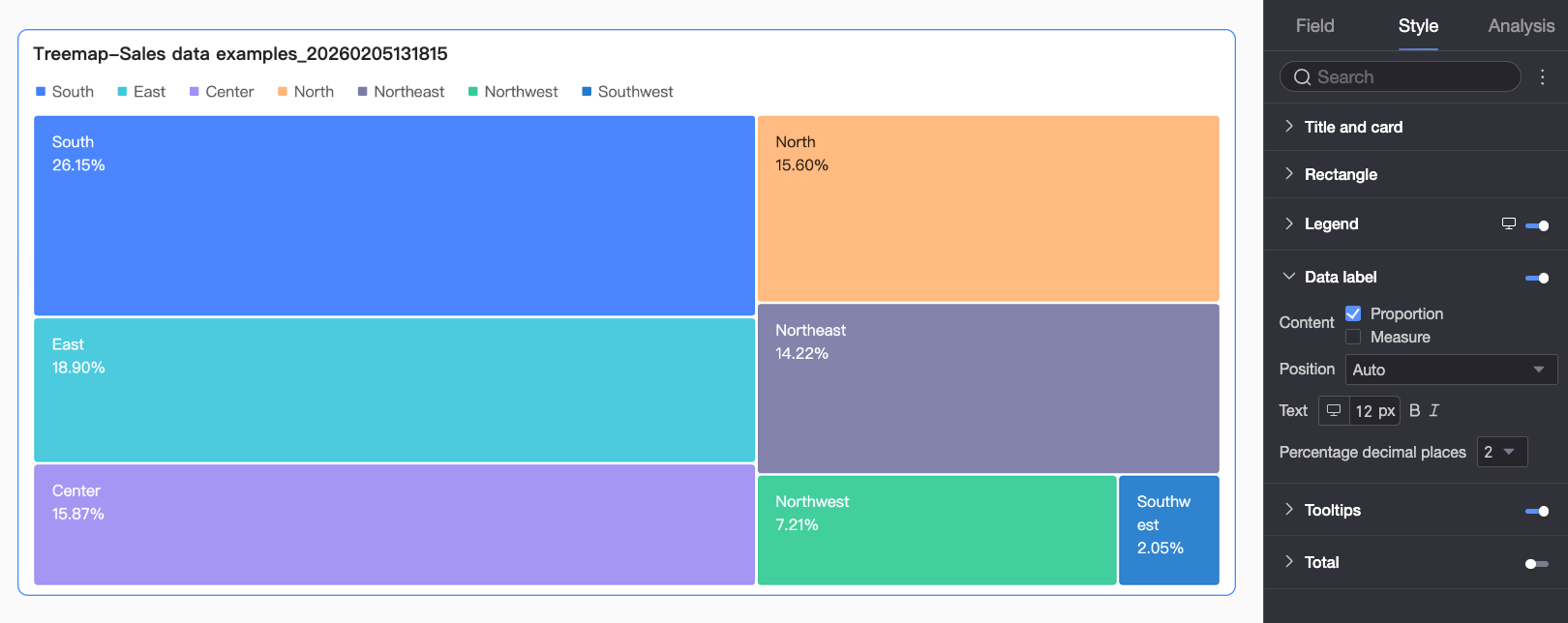The image size is (1568, 623).
Task: Toggle italic text formatting
Action: (1434, 410)
